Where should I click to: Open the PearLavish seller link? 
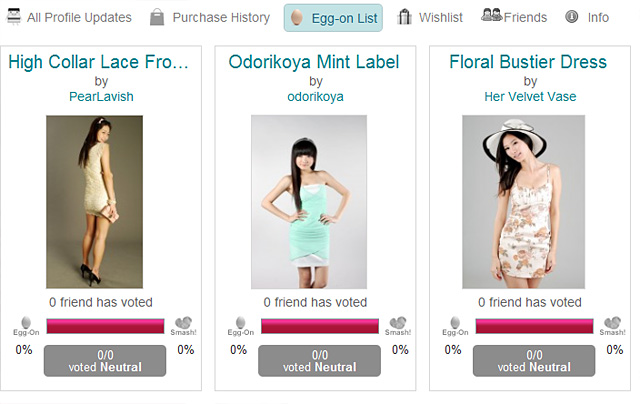click(99, 97)
